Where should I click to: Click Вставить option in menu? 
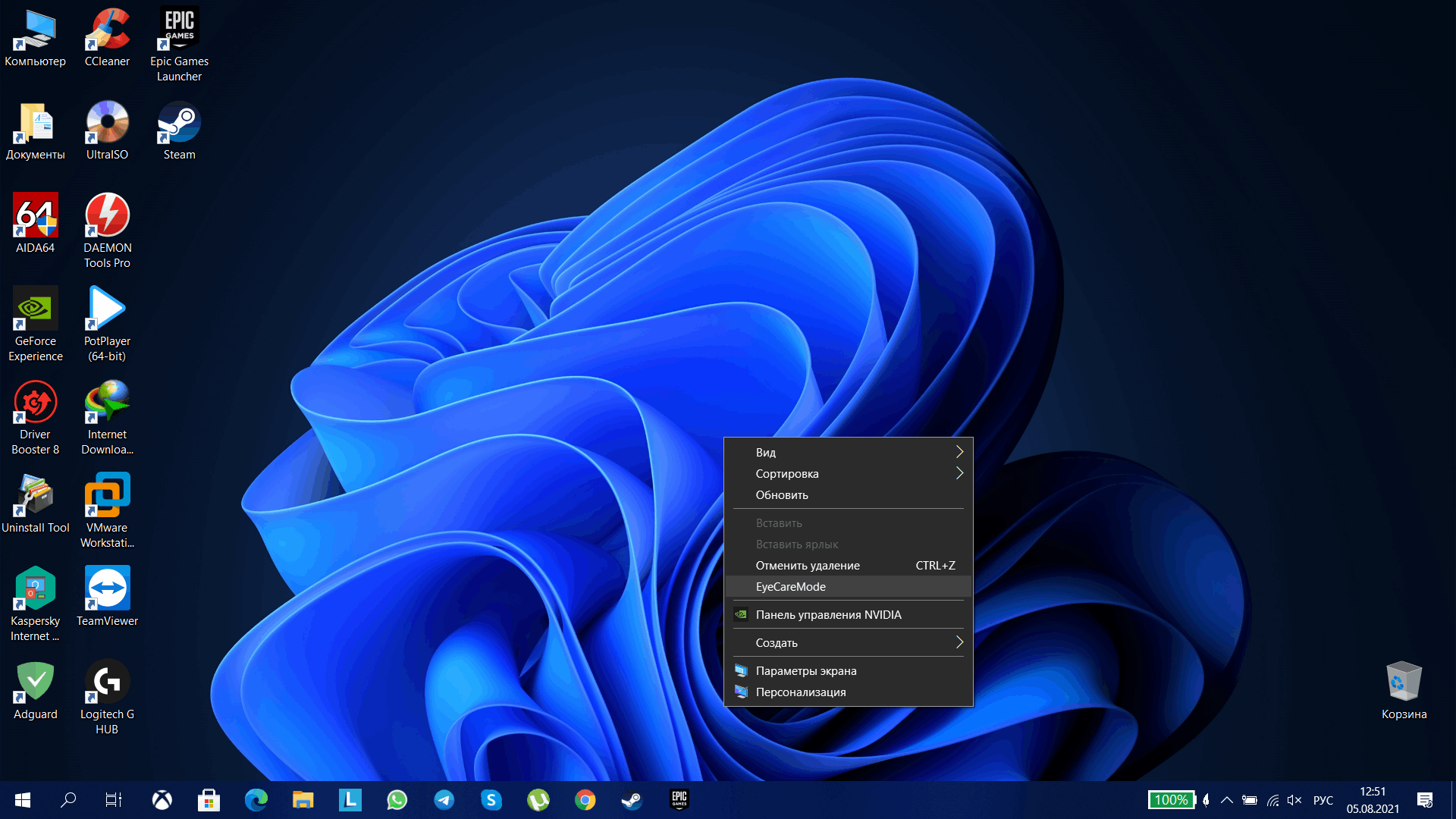pos(778,522)
